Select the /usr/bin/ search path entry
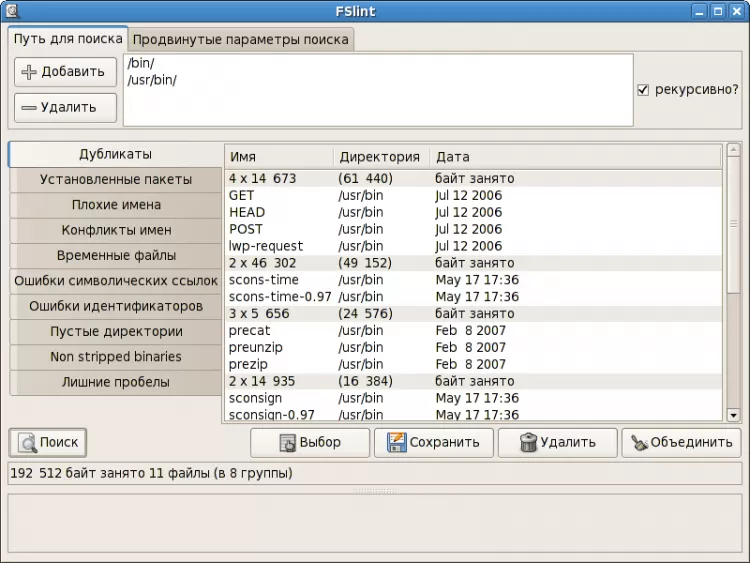 [x=152, y=80]
